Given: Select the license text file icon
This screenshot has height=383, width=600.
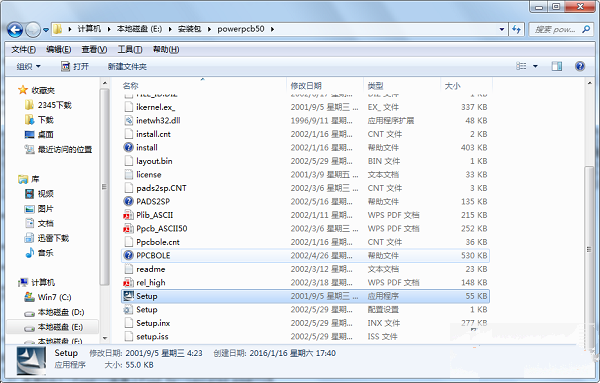Looking at the screenshot, I should tap(129, 174).
